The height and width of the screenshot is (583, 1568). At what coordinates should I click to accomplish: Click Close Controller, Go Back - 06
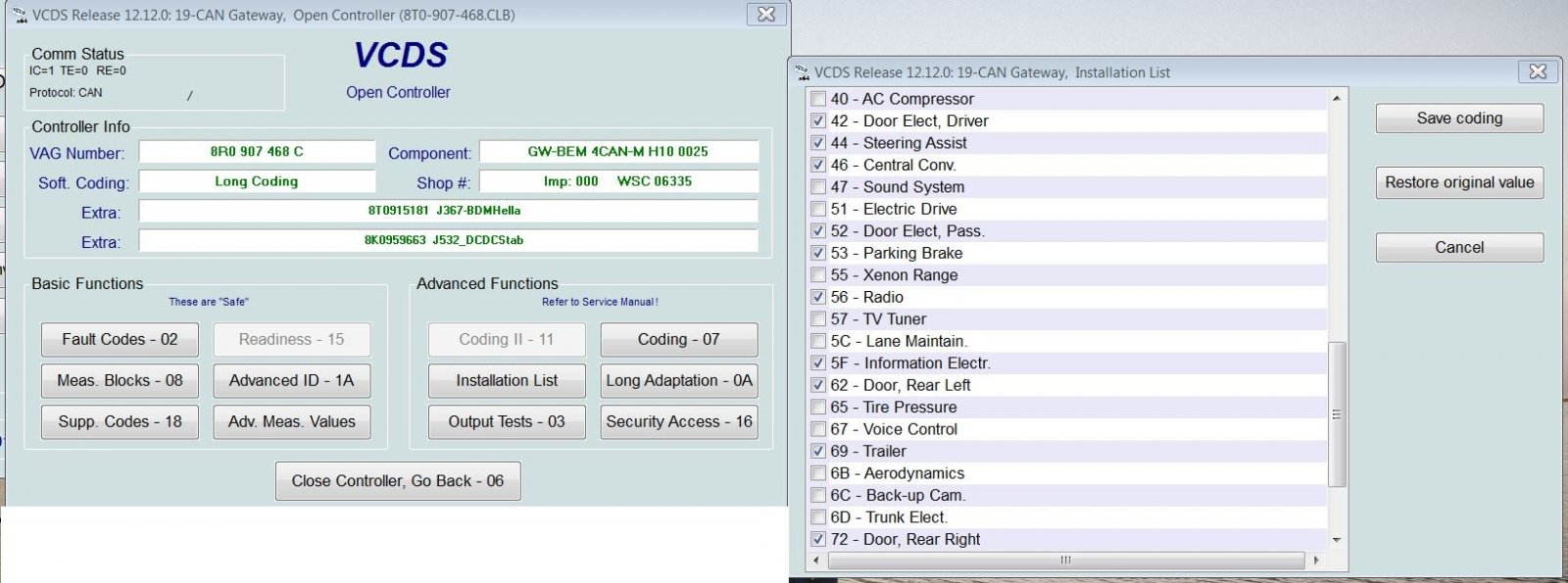(398, 481)
